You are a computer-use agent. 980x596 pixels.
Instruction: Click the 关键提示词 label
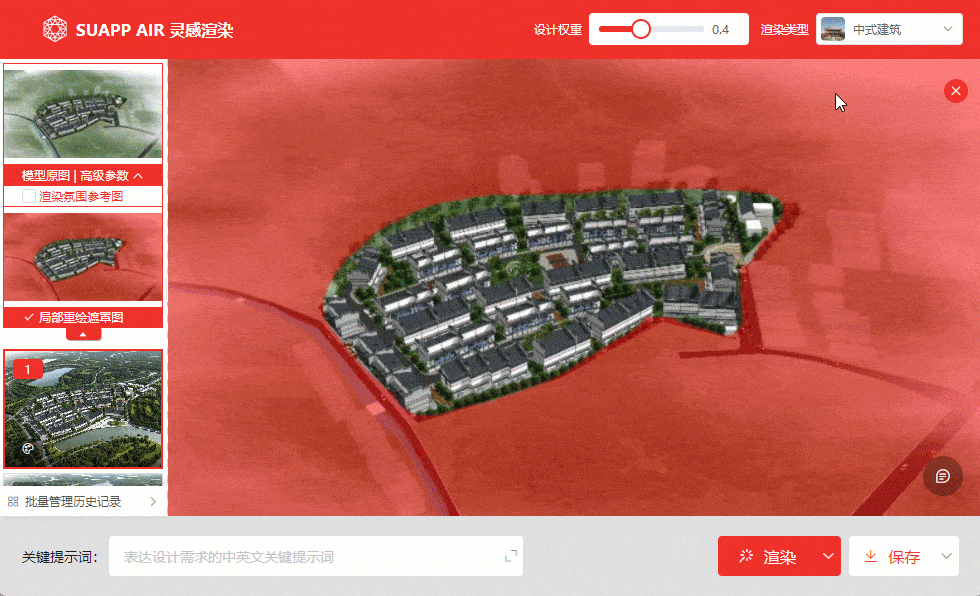coord(59,557)
